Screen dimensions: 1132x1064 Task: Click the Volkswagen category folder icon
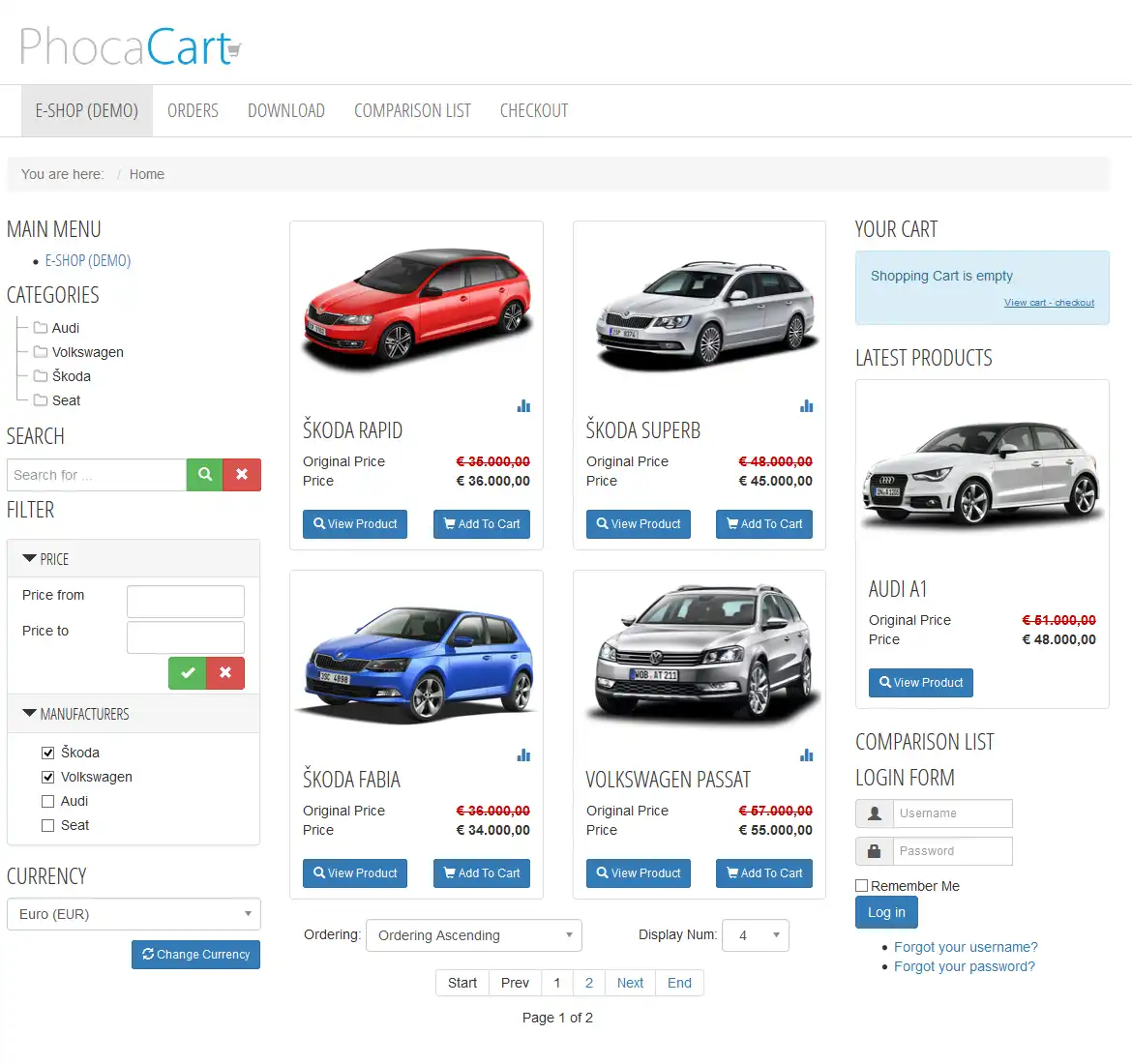pyautogui.click(x=41, y=351)
